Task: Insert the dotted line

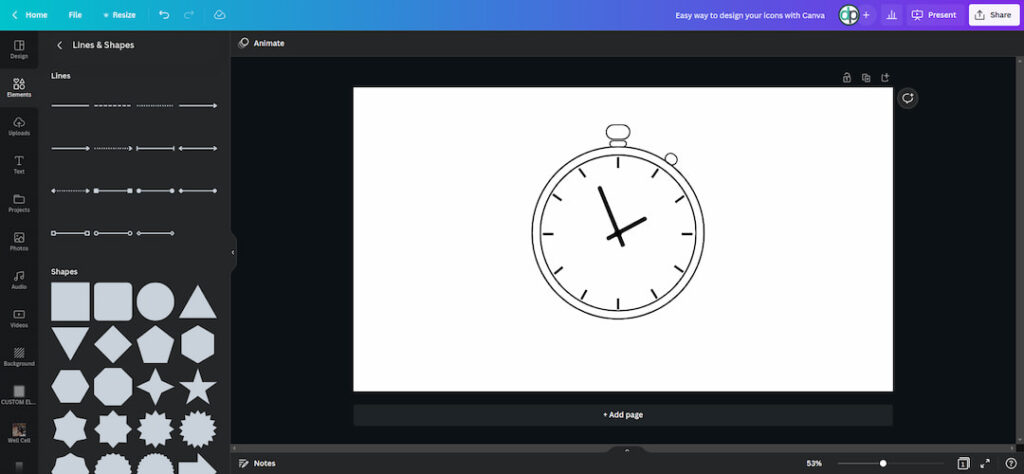Action: (155, 105)
